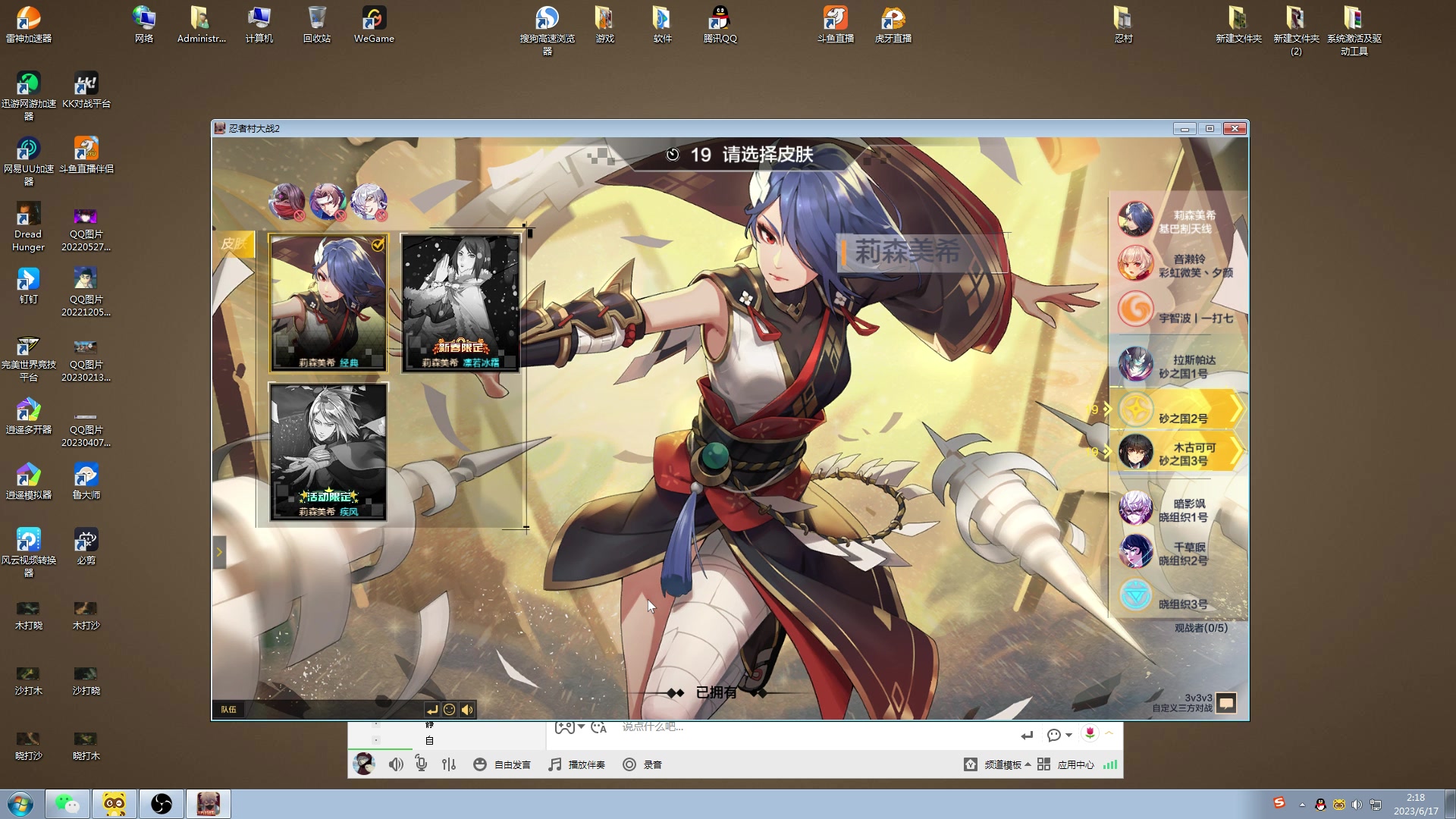The height and width of the screenshot is (819, 1456).
Task: Mute speaker in voice chat bar
Action: click(x=396, y=764)
